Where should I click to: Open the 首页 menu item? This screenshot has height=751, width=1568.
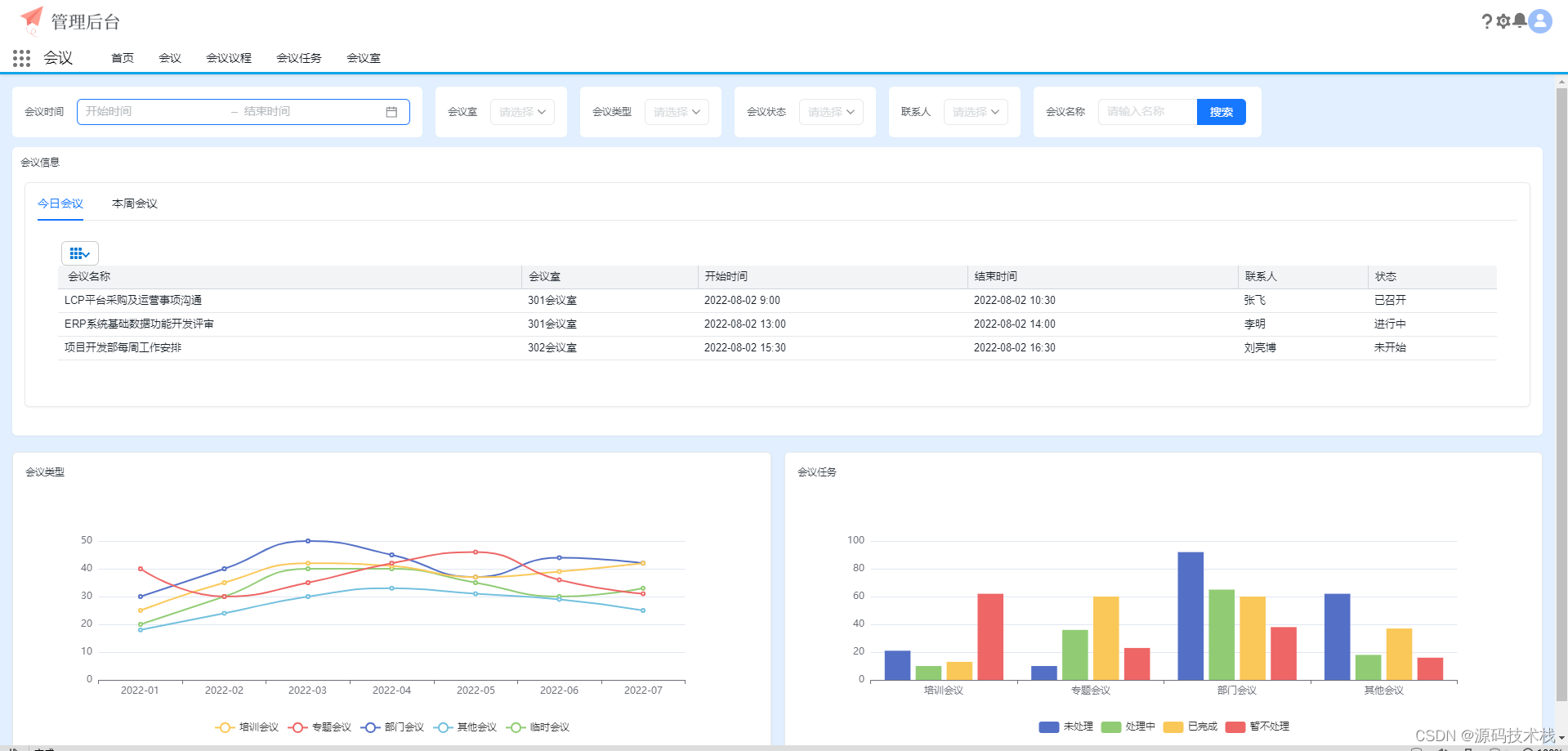click(x=123, y=58)
